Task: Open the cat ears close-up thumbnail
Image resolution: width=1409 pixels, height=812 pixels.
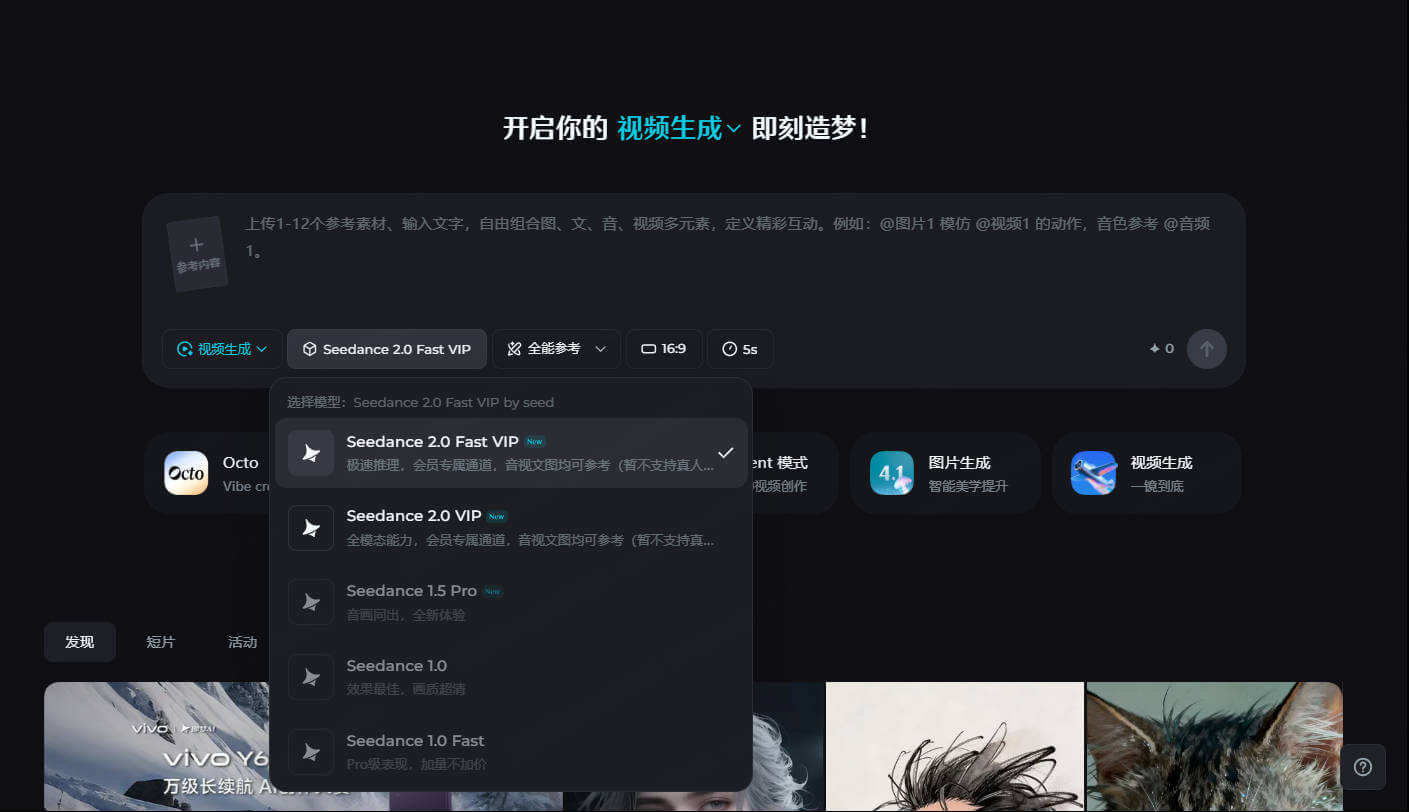Action: tap(1214, 747)
